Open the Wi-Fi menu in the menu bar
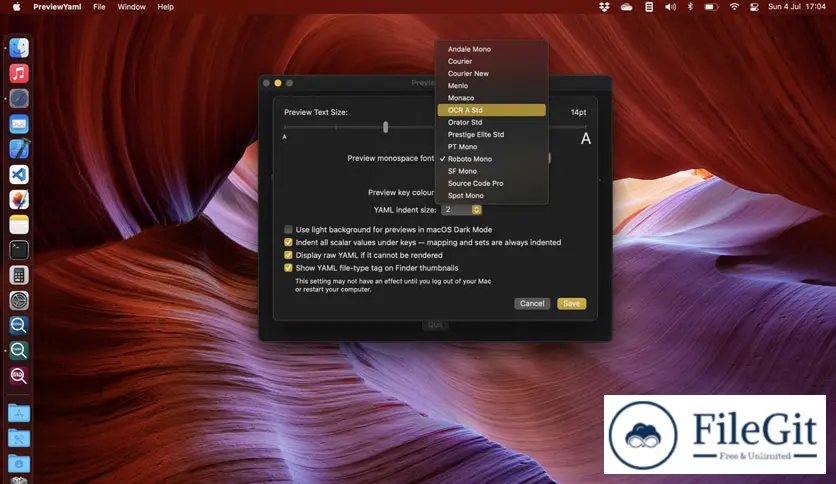The image size is (836, 484). point(734,7)
